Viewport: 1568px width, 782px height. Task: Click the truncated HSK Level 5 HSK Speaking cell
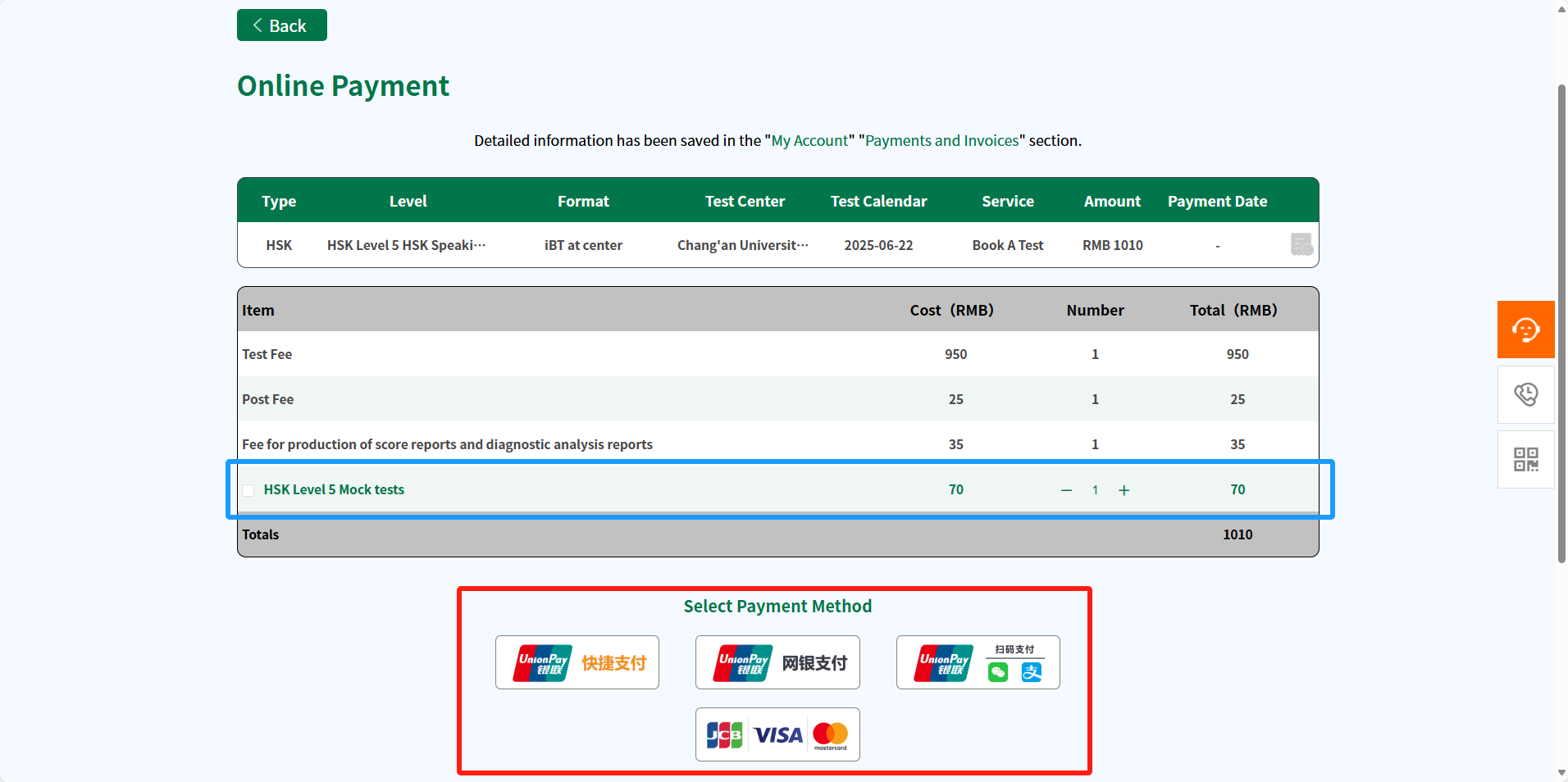(x=406, y=245)
